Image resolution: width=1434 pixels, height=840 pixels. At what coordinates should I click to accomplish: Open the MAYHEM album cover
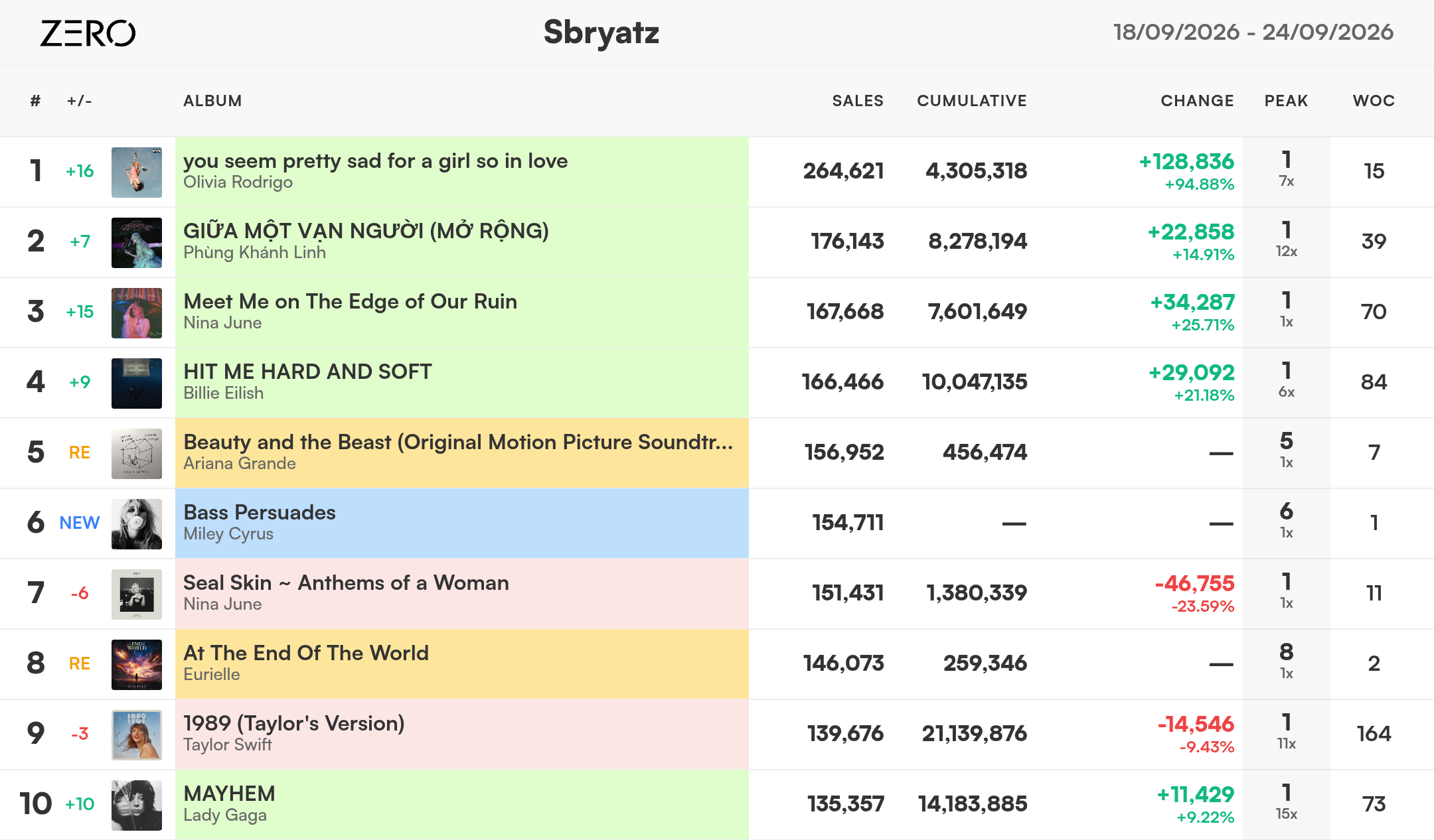[x=137, y=805]
